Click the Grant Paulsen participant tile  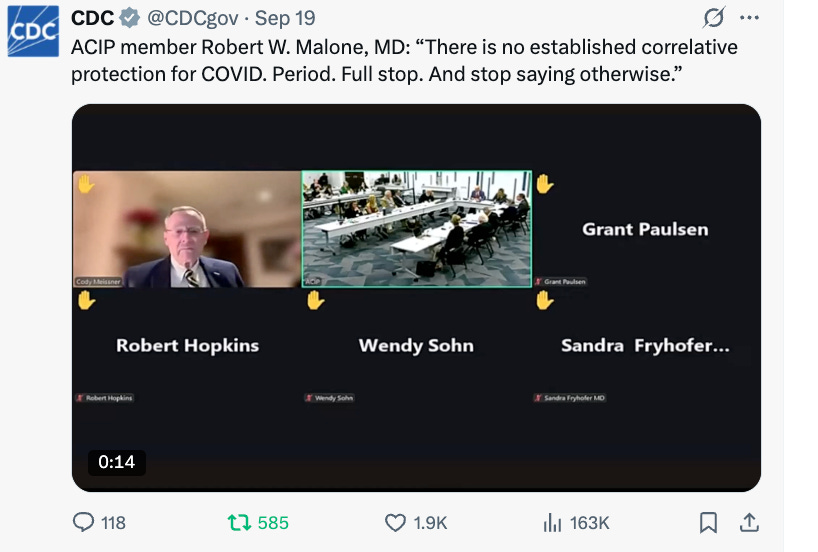coord(645,229)
